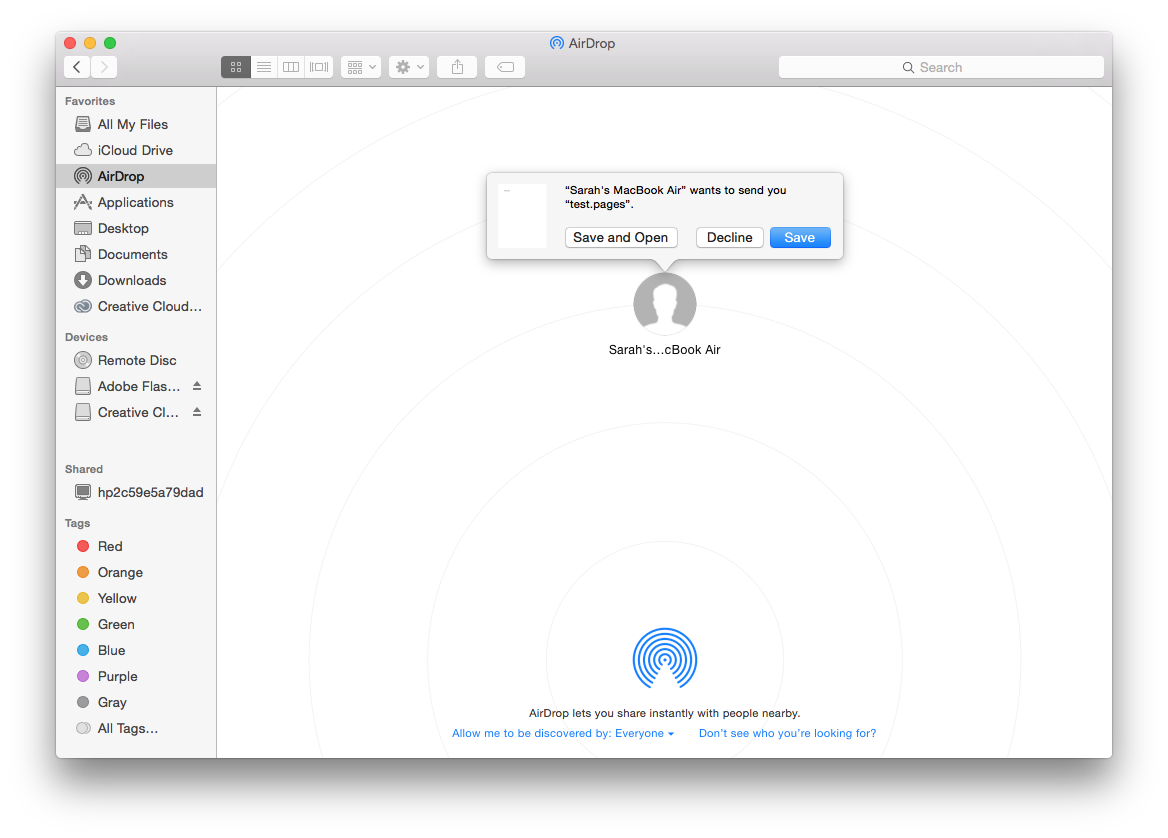The width and height of the screenshot is (1168, 838).
Task: Click the Edit Tags toolbar icon
Action: click(x=505, y=67)
